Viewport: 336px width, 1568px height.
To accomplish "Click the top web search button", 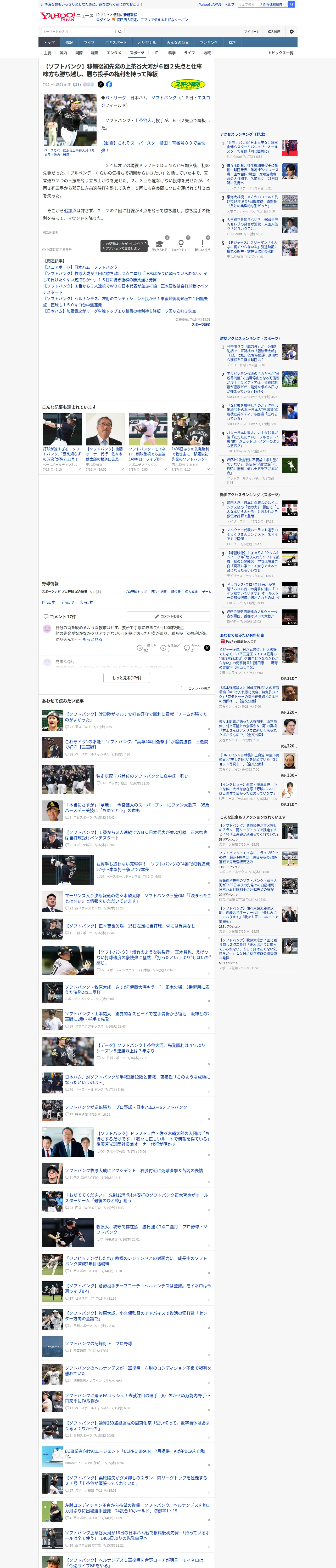I will point(292,4).
